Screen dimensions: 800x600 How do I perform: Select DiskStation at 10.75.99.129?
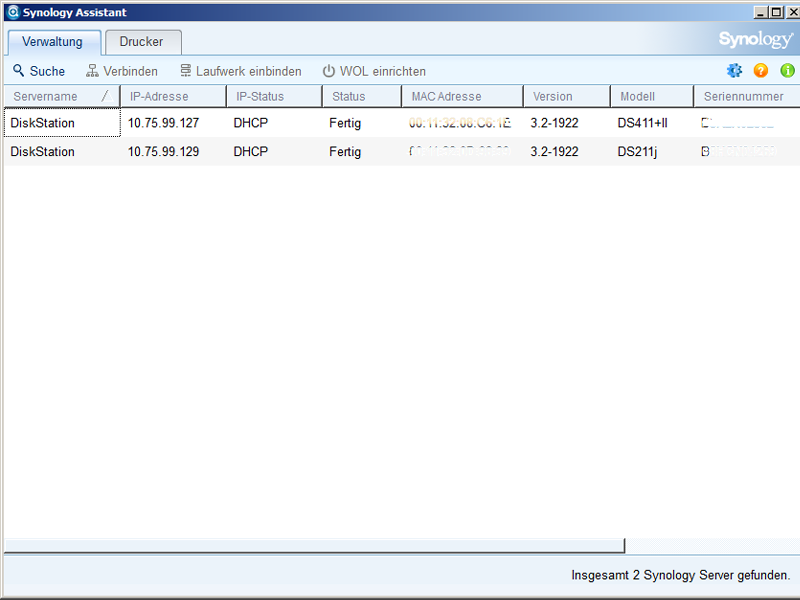coord(43,152)
